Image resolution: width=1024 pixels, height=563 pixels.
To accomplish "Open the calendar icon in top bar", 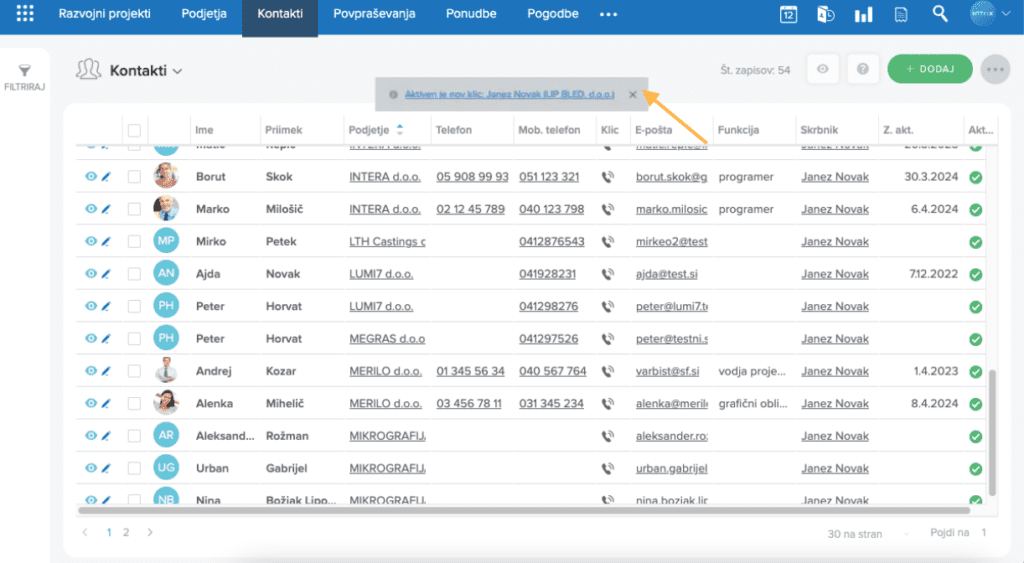I will (x=788, y=14).
